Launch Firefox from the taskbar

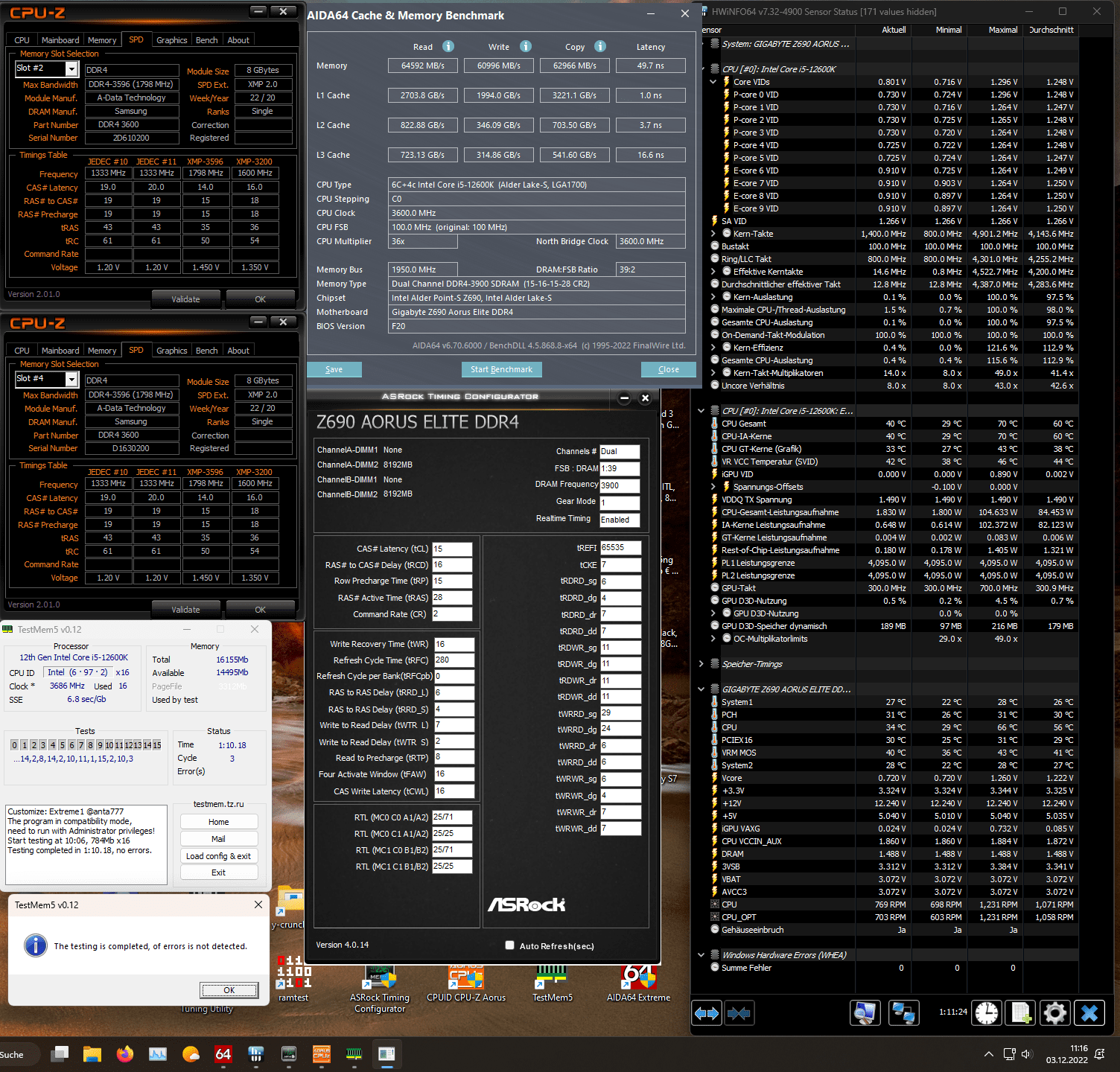pyautogui.click(x=125, y=1054)
